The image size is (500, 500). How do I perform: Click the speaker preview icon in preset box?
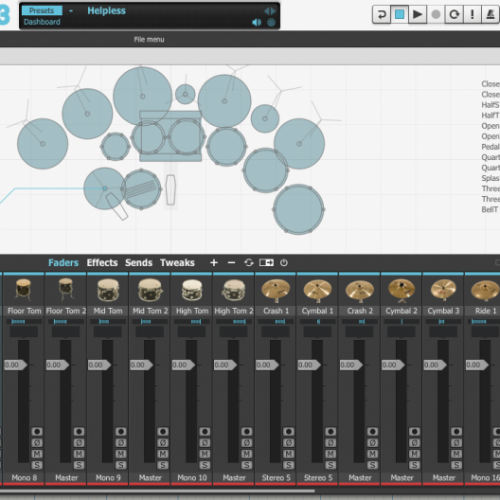tap(257, 22)
